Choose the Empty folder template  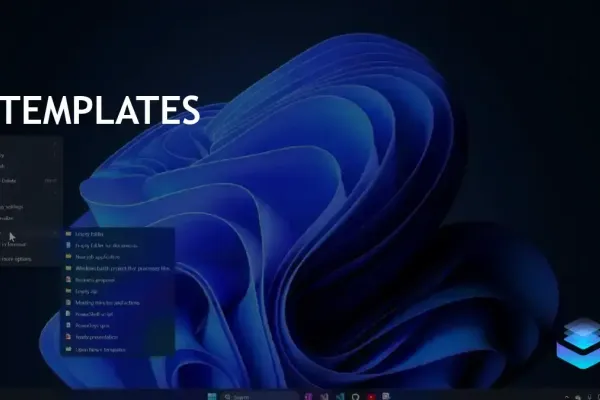tap(117, 234)
